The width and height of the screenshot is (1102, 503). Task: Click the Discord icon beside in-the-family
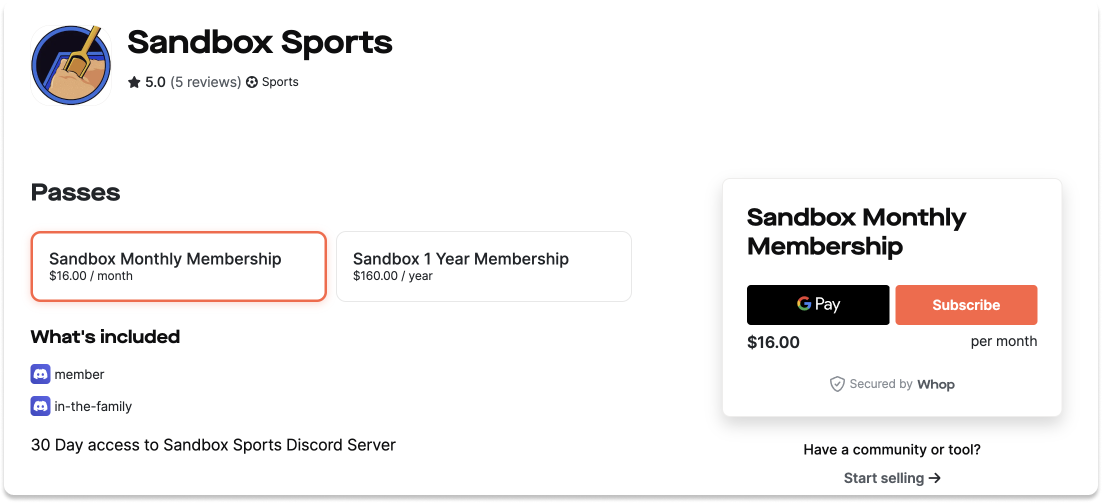(41, 406)
